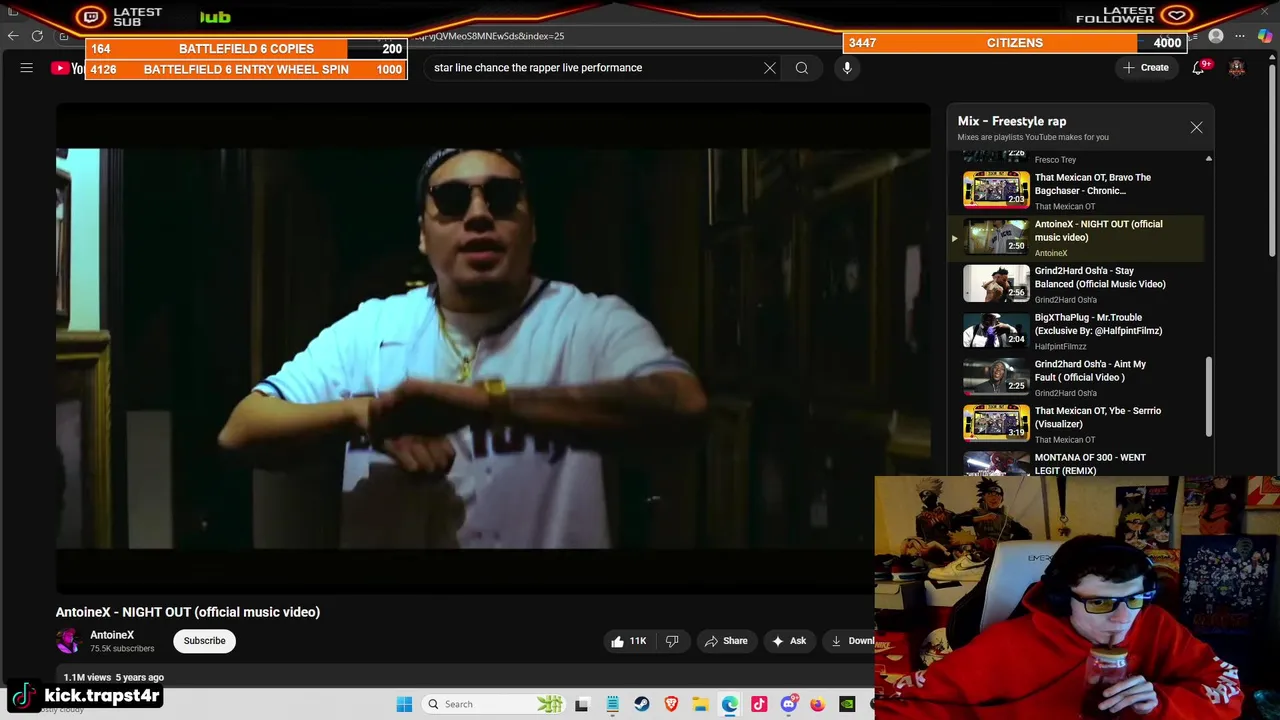Open the AntoineX channel name link

(112, 635)
